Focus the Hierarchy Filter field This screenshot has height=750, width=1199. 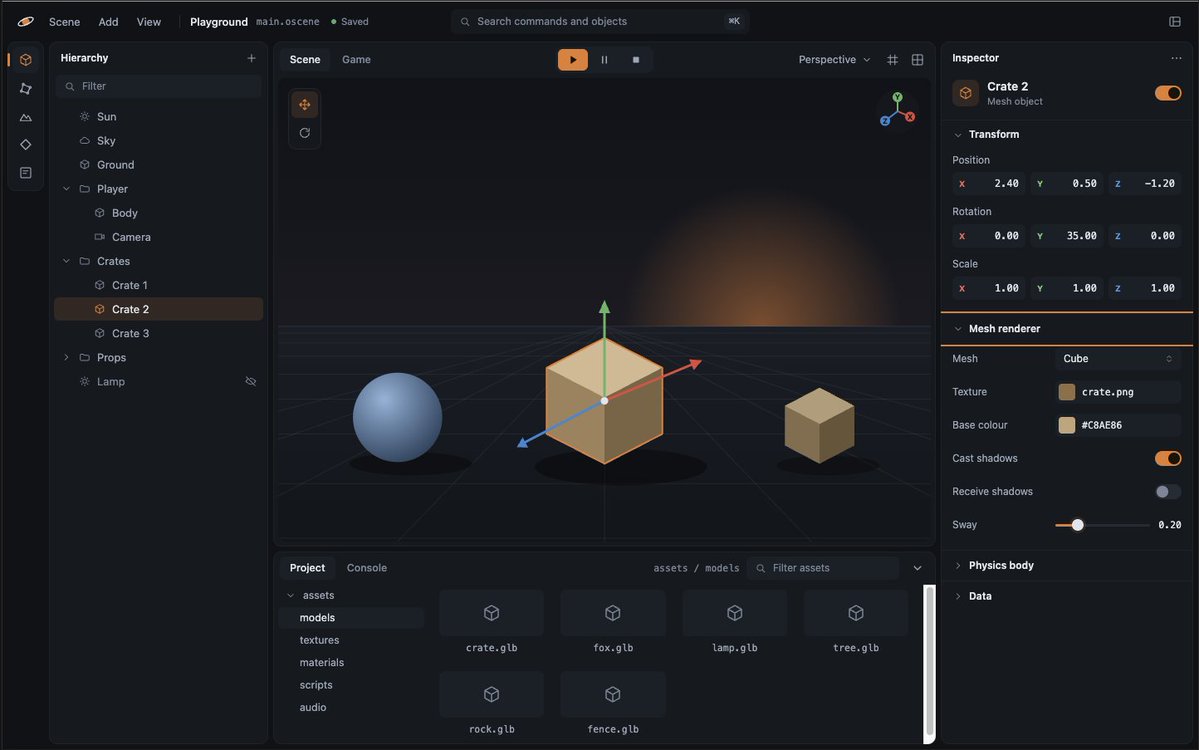(x=158, y=86)
